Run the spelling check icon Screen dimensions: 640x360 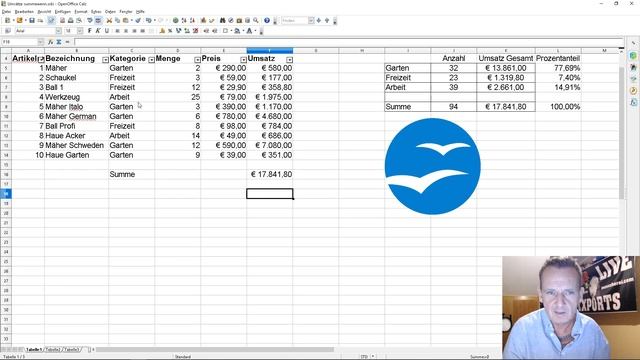coord(90,20)
